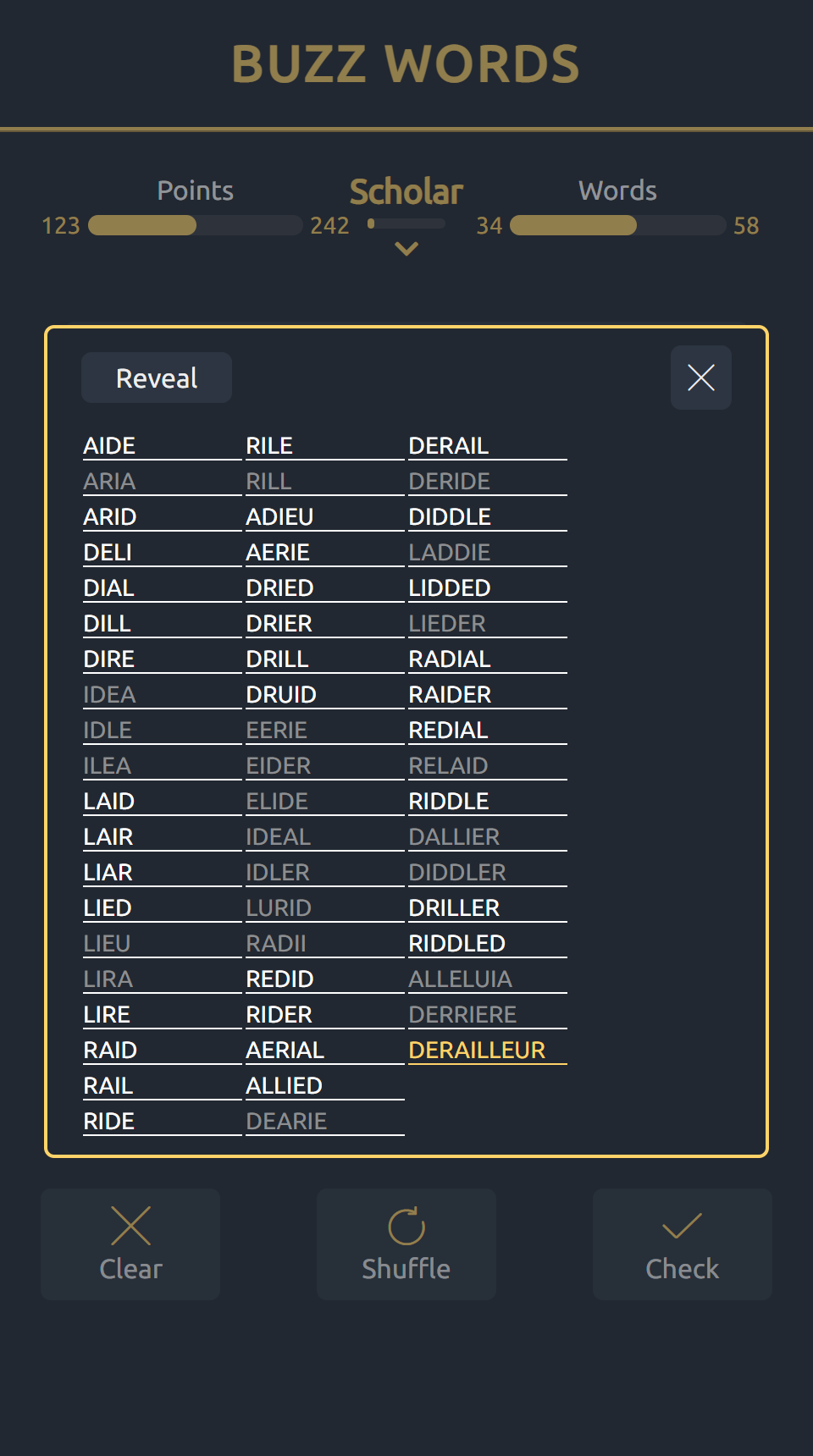
Task: Click the BUZZ WORDS title
Action: [406, 64]
